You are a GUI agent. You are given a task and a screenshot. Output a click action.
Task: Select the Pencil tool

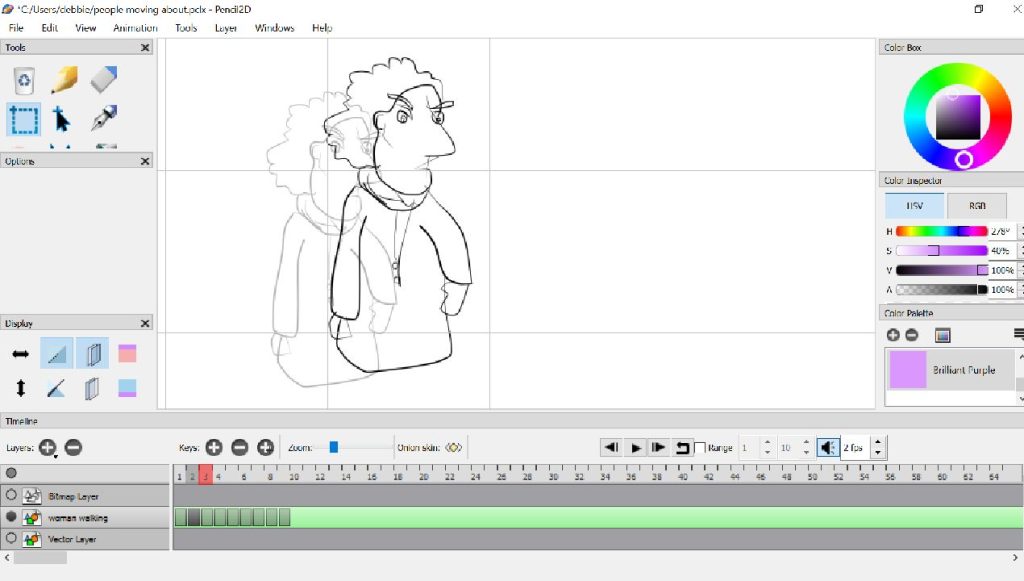pos(65,80)
